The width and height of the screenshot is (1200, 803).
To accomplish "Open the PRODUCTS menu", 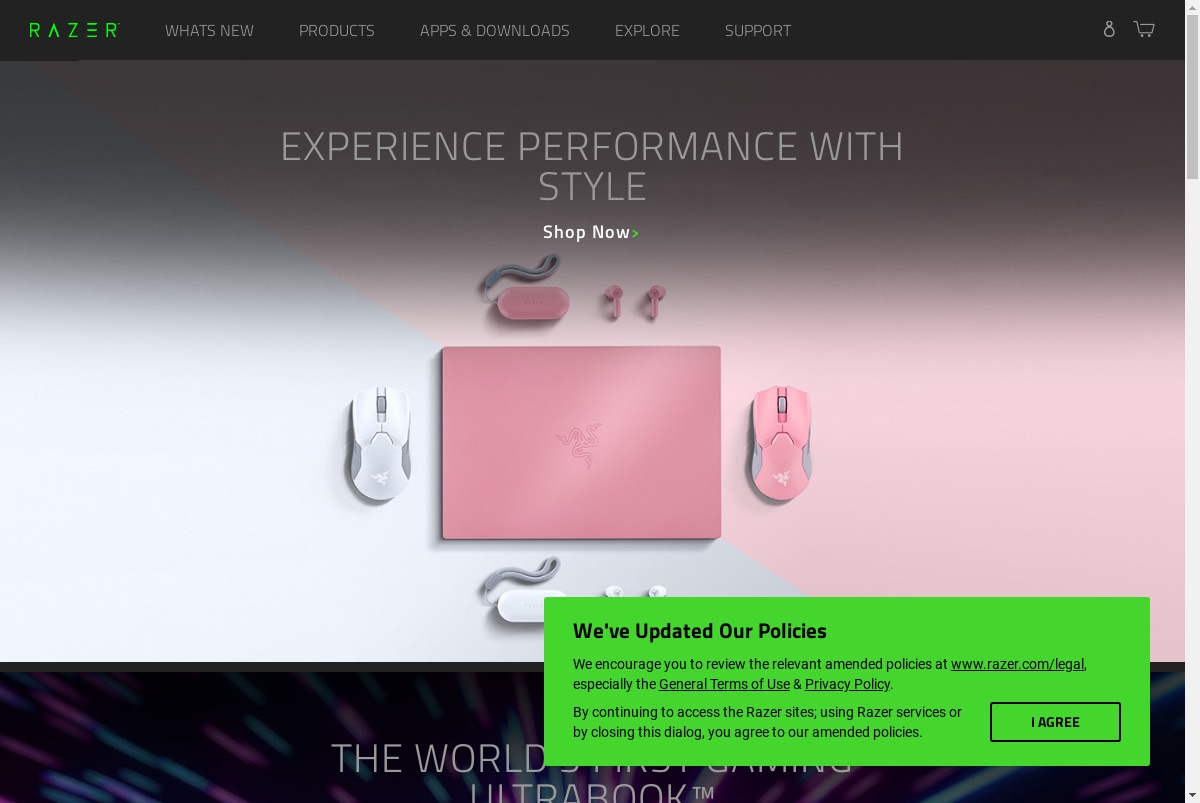I will 337,30.
